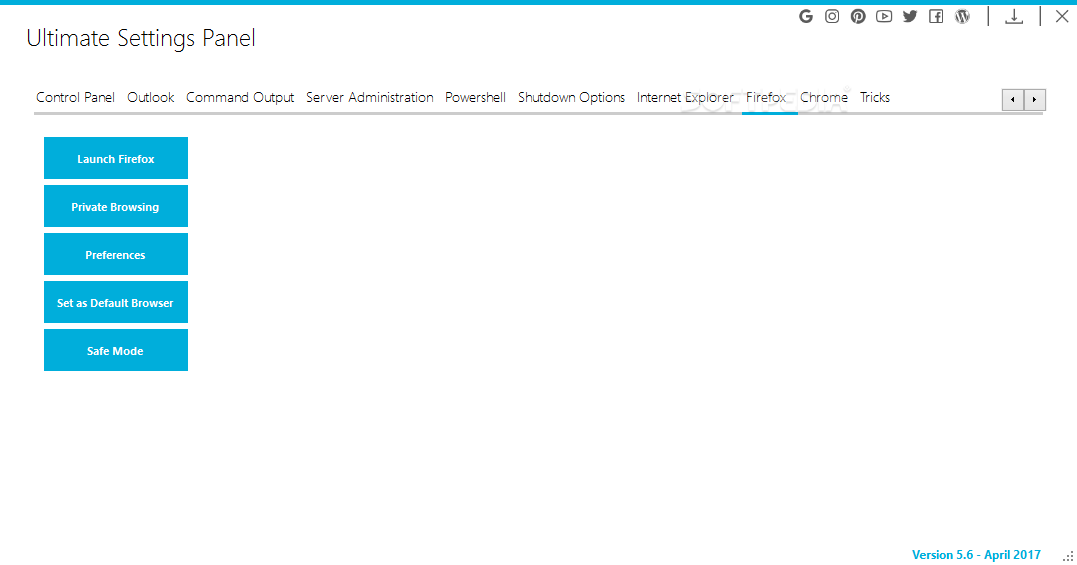The height and width of the screenshot is (565, 1077).
Task: Open the YouTube icon link
Action: (x=884, y=16)
